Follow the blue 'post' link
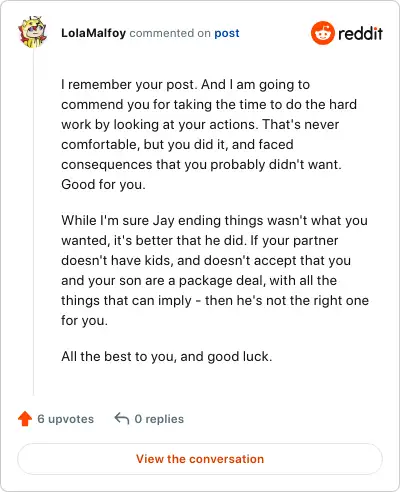Viewport: 400px width, 492px height. click(227, 34)
